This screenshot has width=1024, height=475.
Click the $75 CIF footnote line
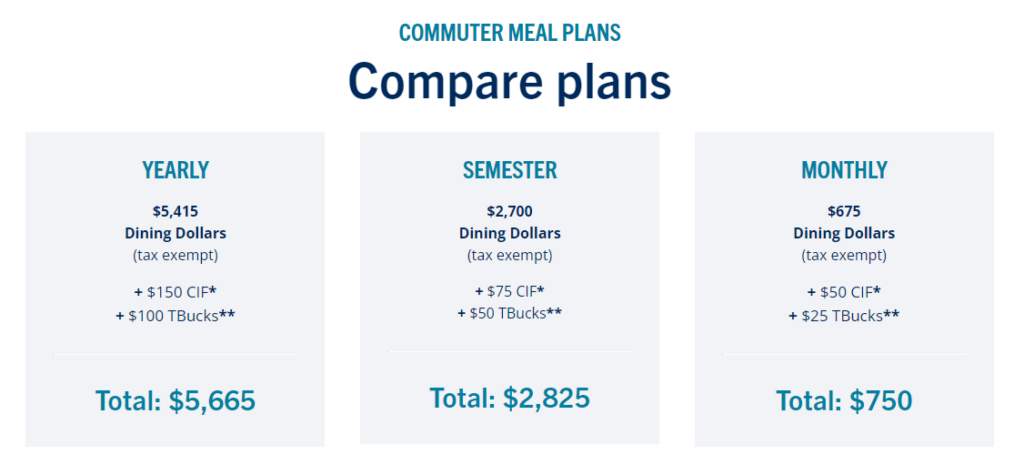click(x=509, y=290)
